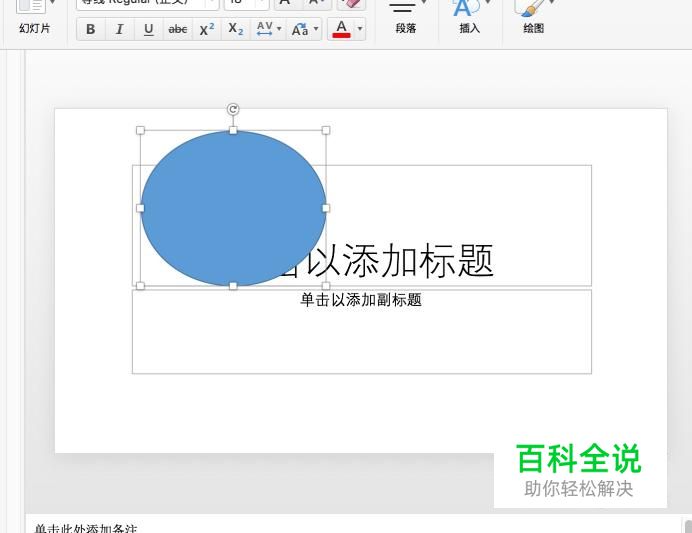Screen dimensions: 692x533
Task: Toggle bold formatting button
Action: (90, 30)
